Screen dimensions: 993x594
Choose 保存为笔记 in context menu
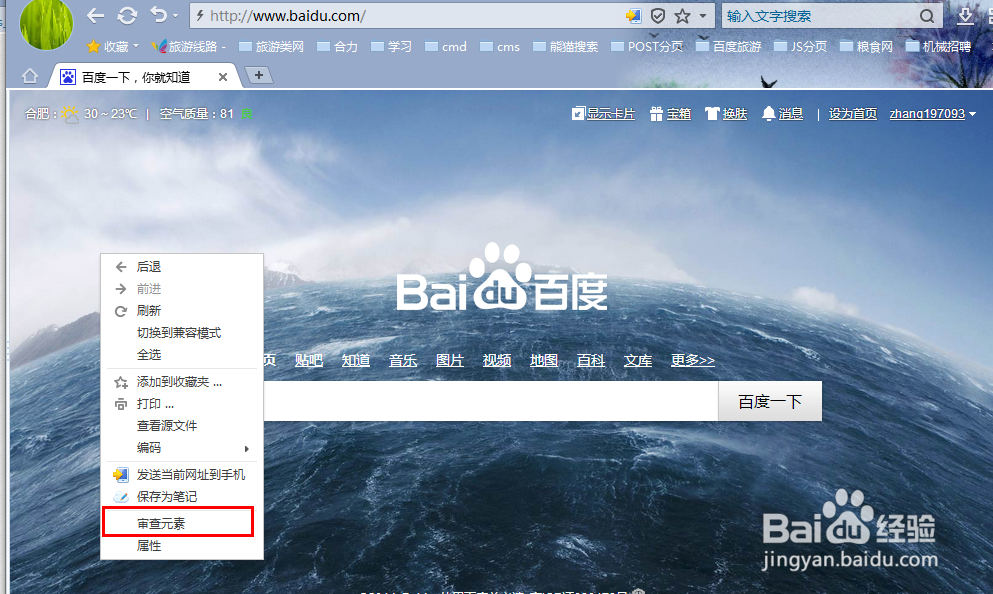click(182, 496)
